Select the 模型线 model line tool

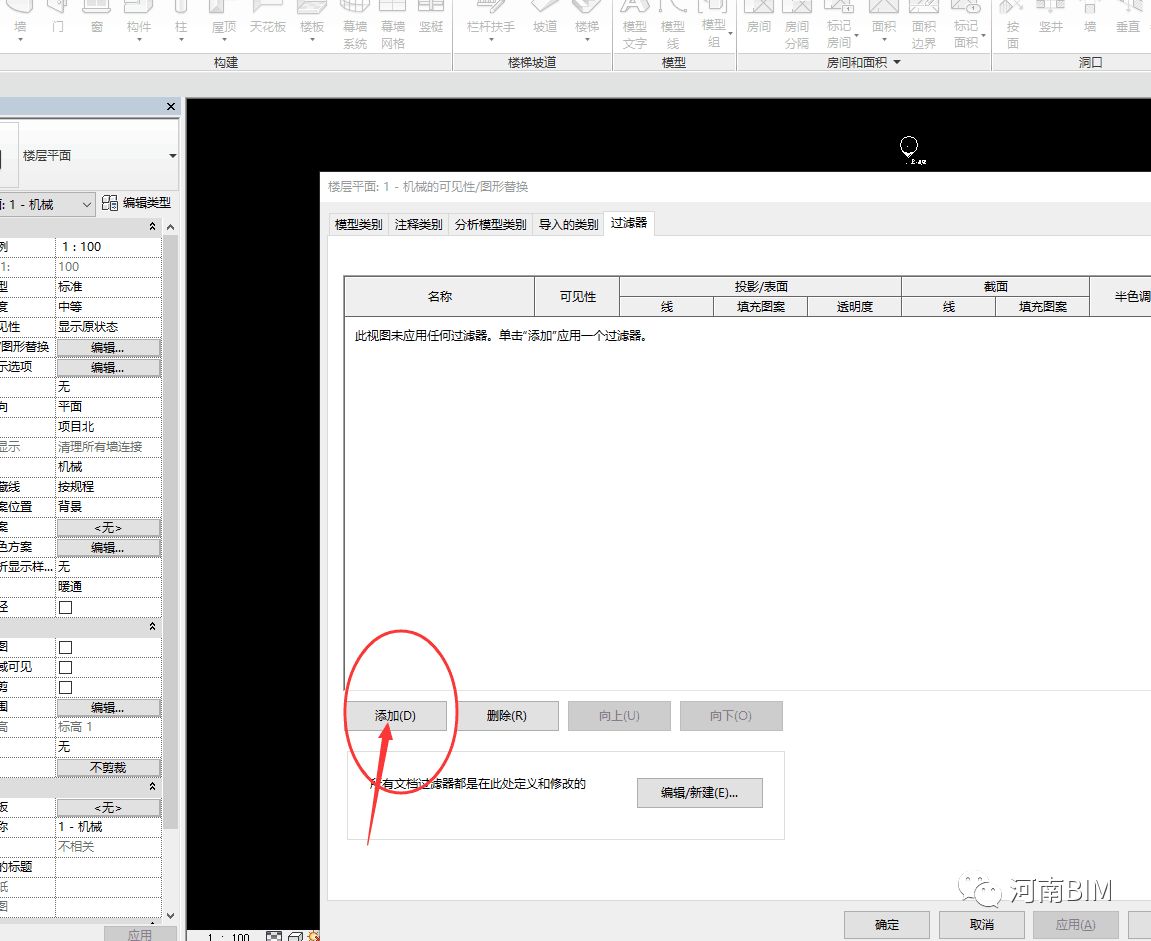(x=672, y=26)
